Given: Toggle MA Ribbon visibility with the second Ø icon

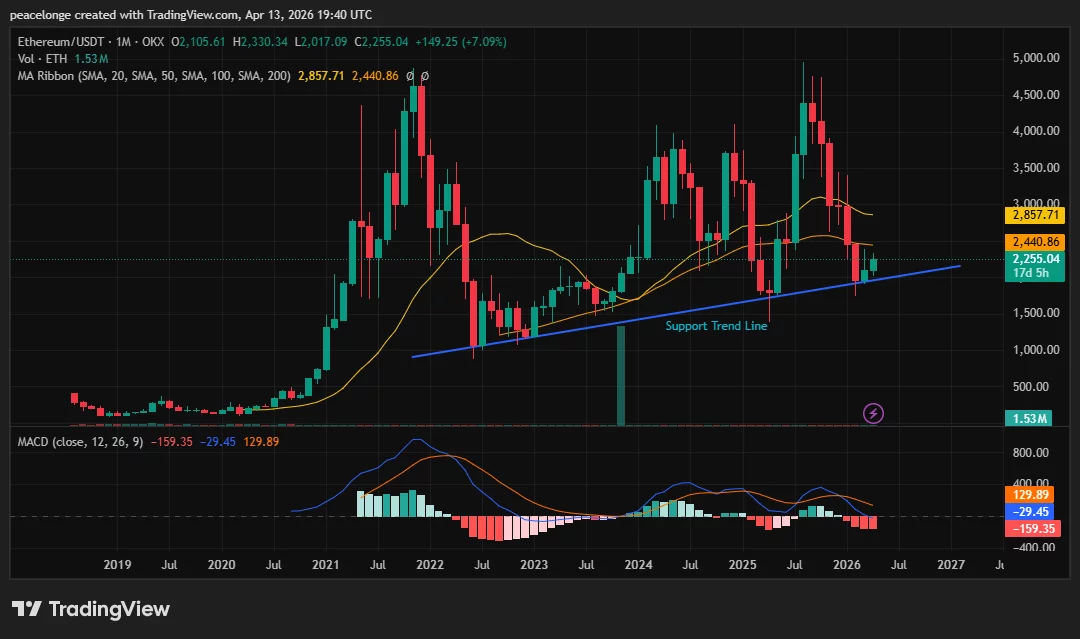Looking at the screenshot, I should (424, 74).
